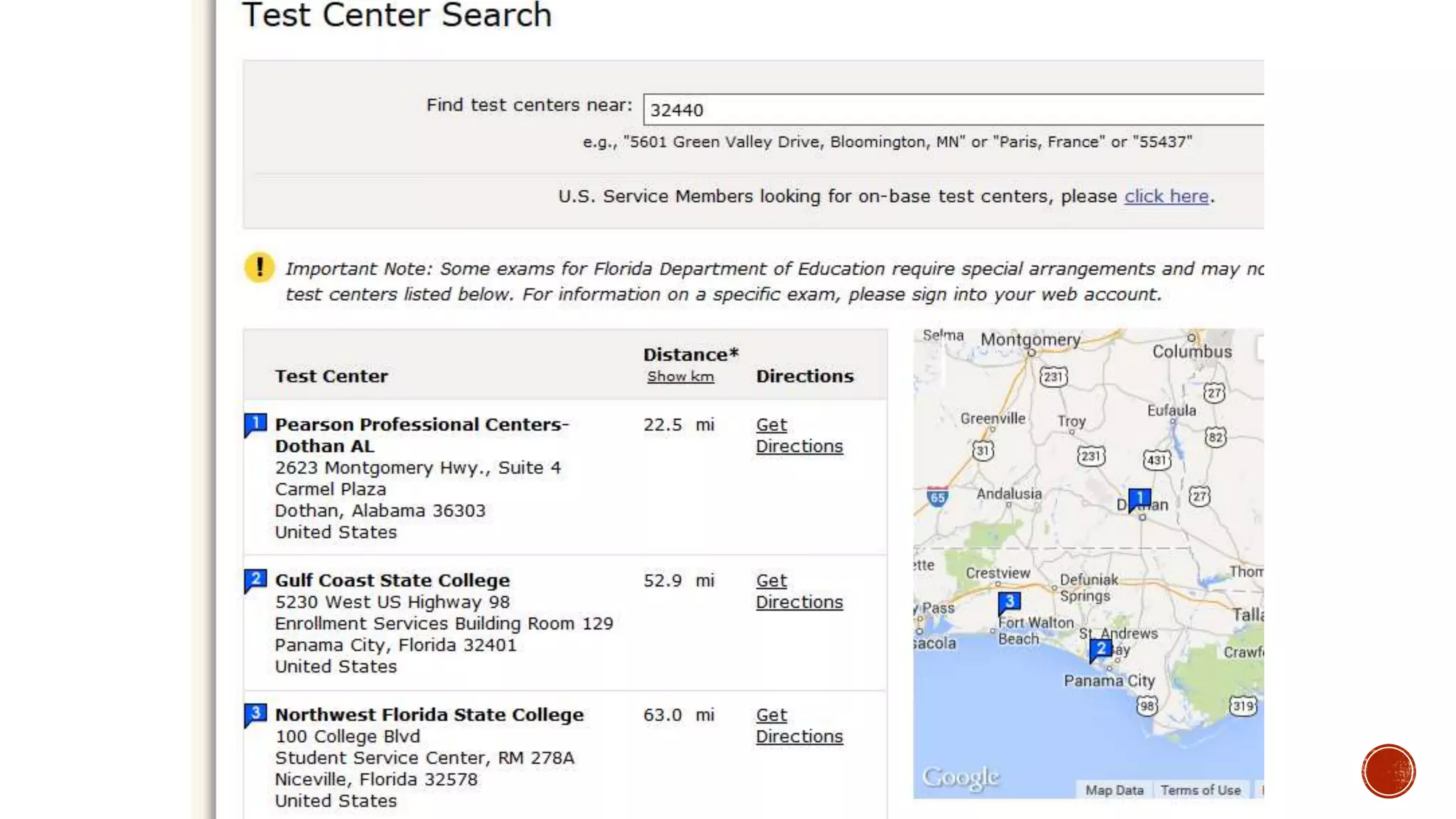Select map pin 3 near Fort Walton Beach
1456x819 pixels.
[1009, 602]
